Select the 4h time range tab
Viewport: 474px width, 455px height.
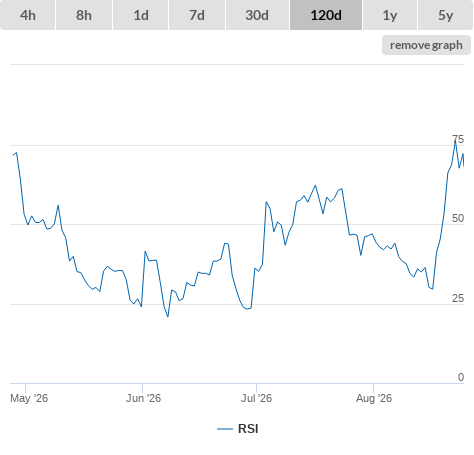pos(28,15)
